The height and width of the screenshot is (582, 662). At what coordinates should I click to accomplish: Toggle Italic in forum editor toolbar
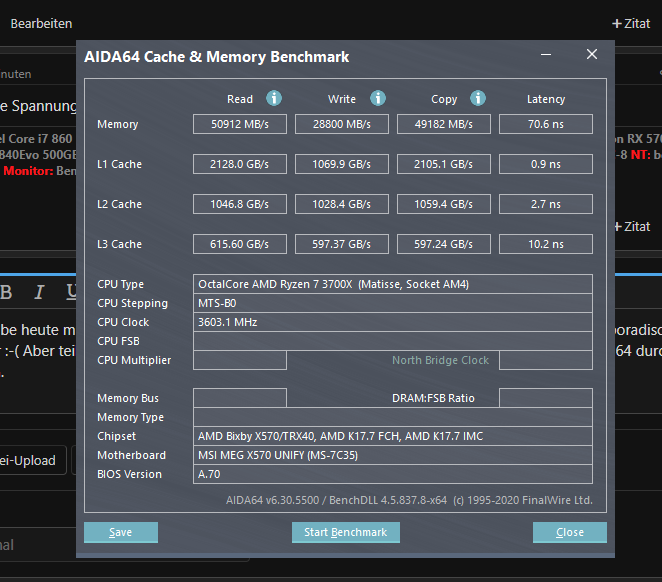[39, 292]
